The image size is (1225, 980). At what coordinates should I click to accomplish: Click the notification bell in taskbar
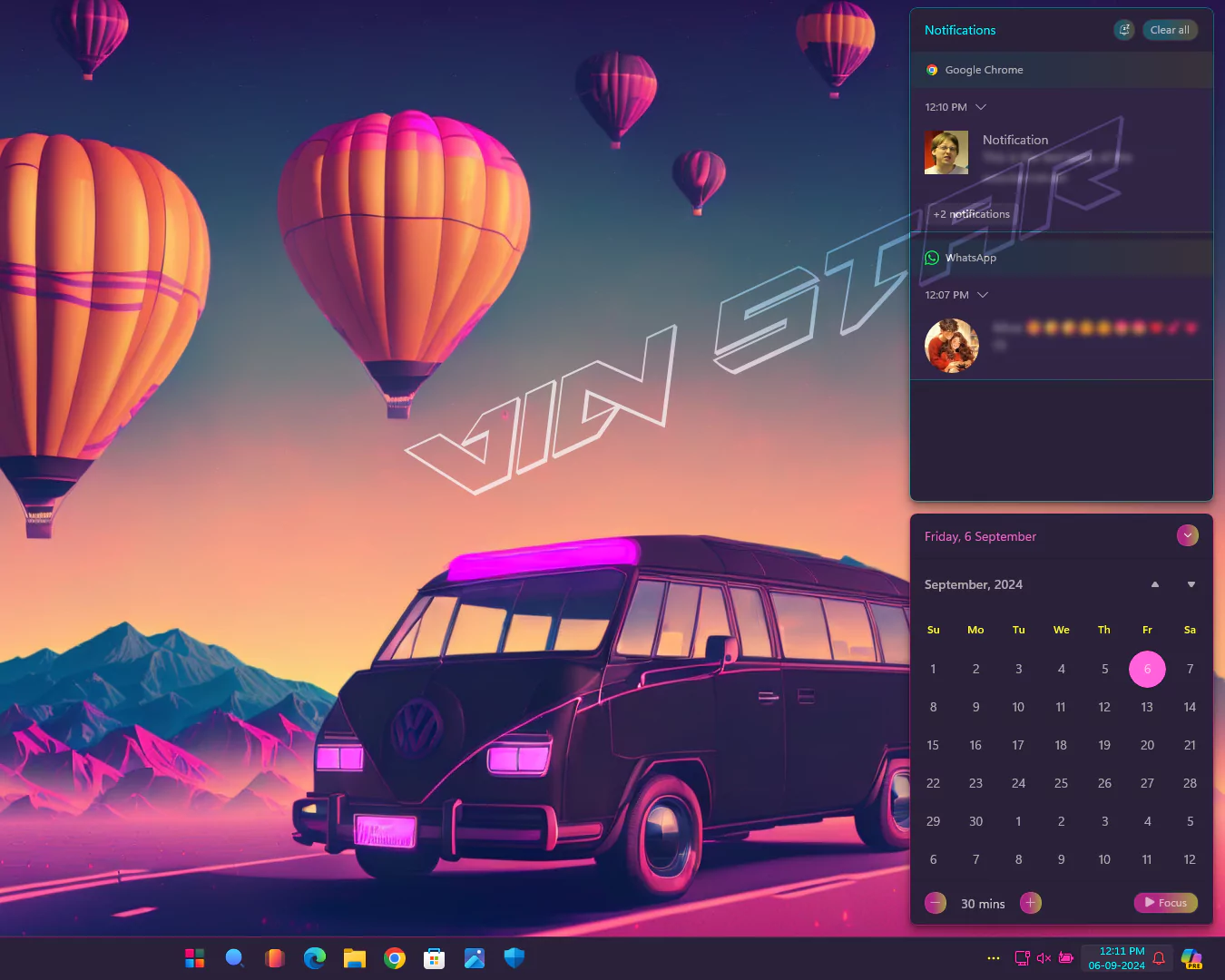coord(1159,958)
